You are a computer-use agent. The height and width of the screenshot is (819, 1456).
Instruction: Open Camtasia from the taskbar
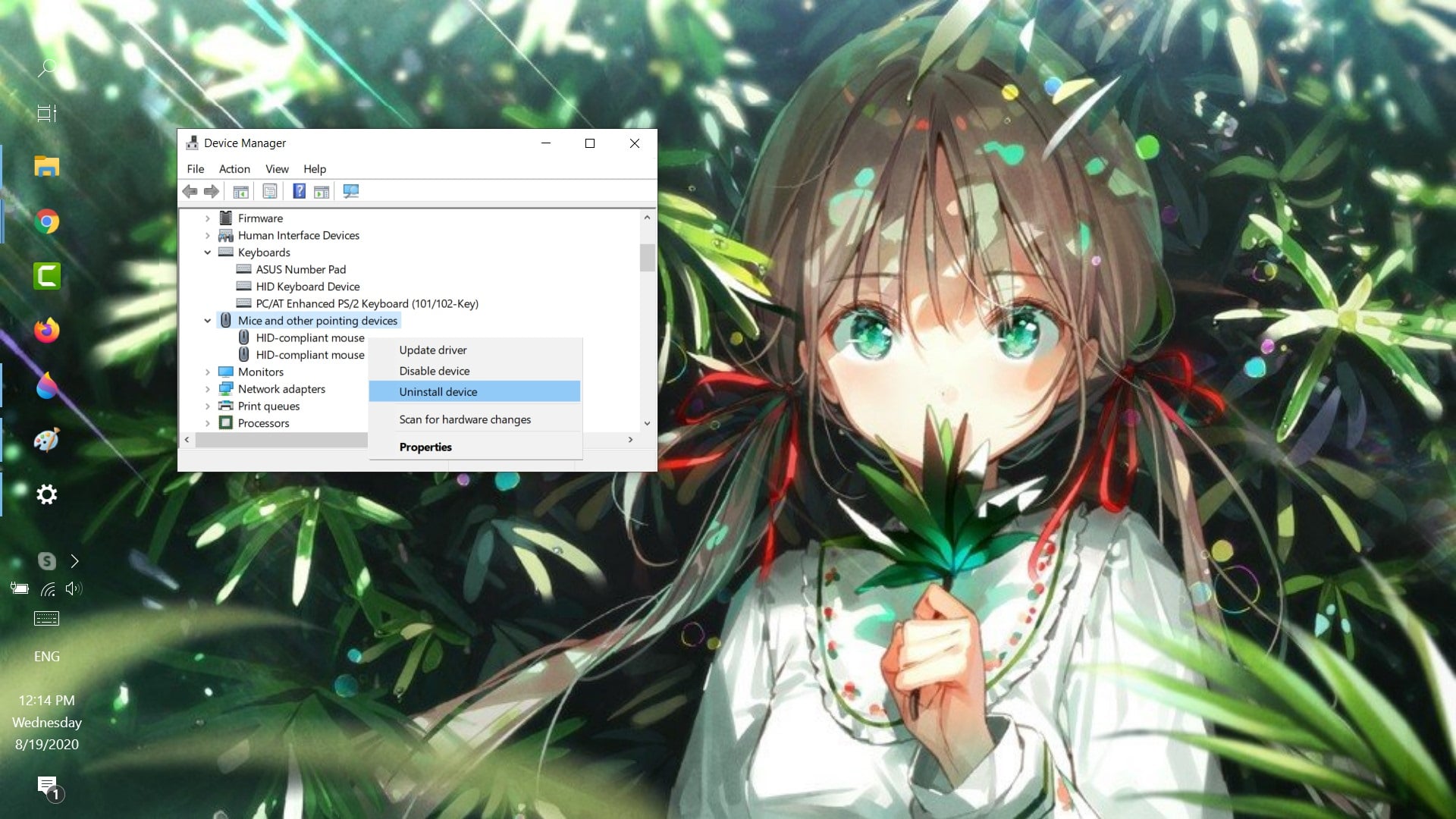tap(46, 276)
